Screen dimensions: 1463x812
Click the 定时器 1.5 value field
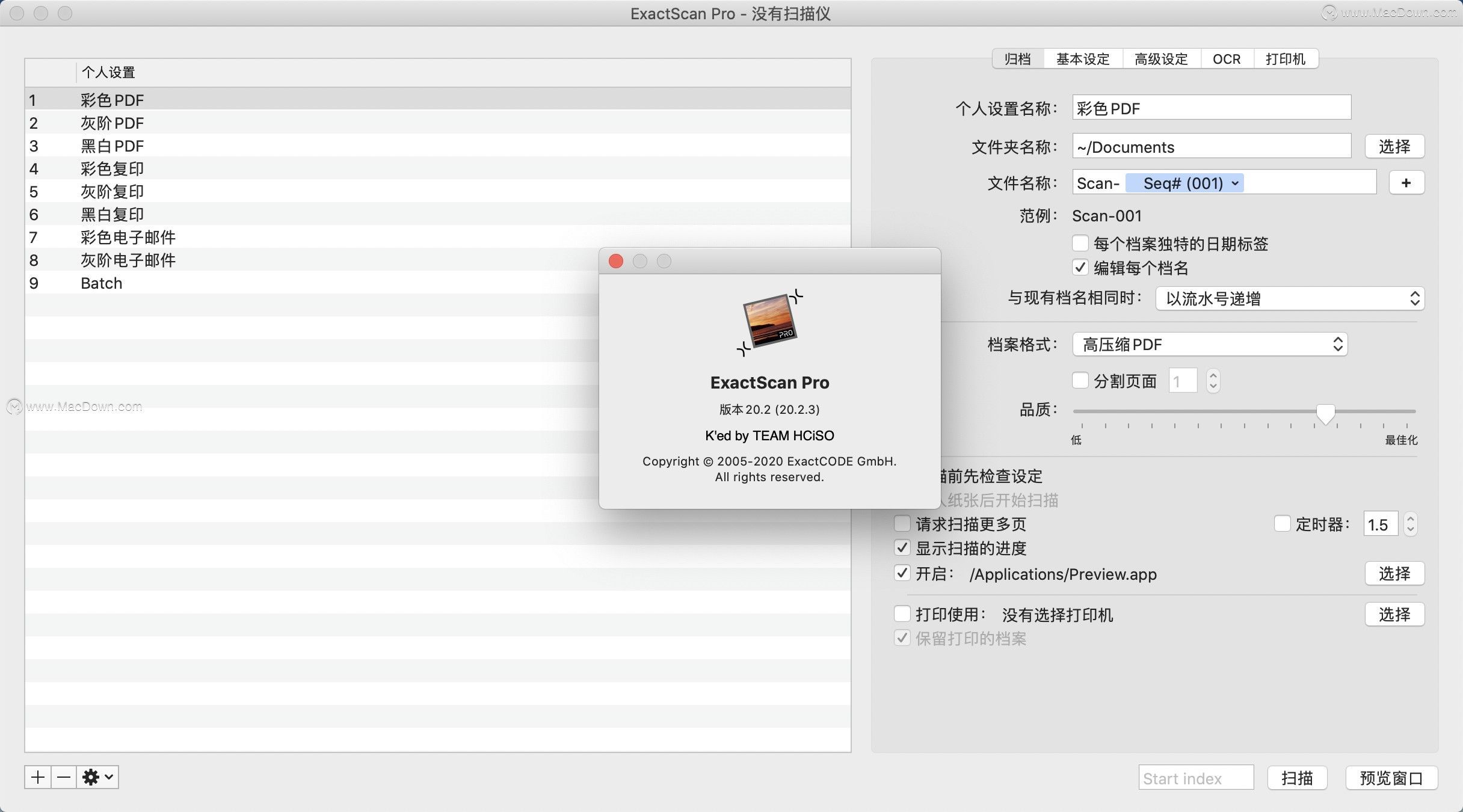1381,524
